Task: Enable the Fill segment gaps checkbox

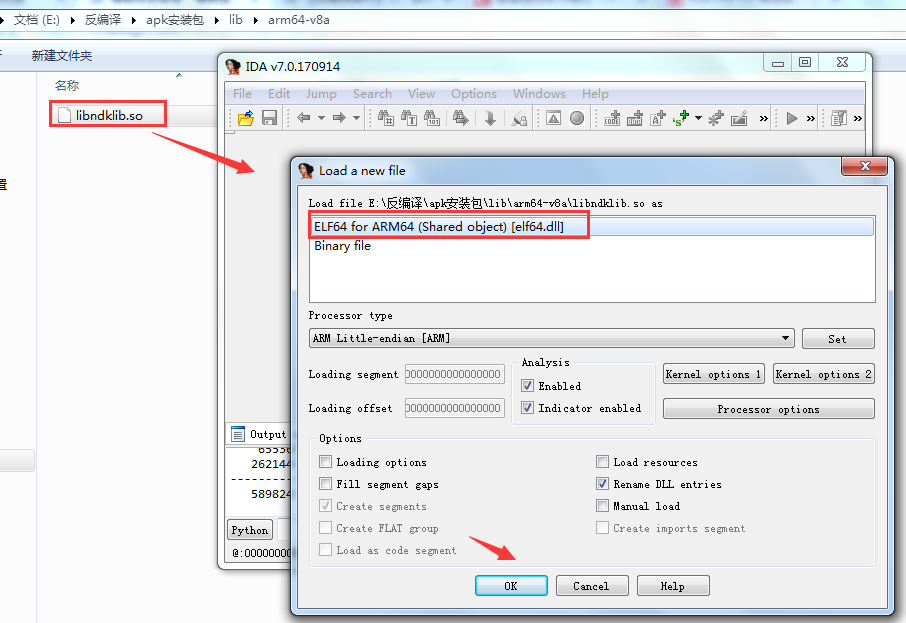Action: pos(326,484)
